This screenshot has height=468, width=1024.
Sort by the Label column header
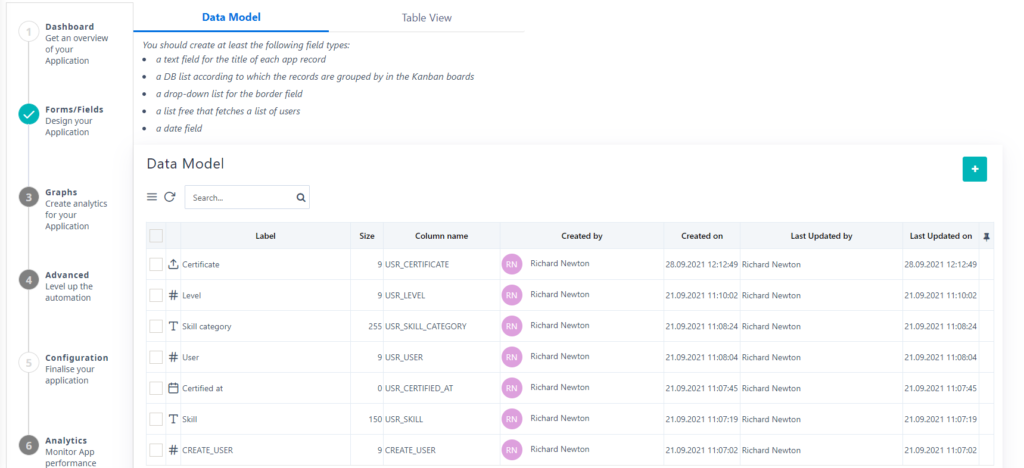265,236
